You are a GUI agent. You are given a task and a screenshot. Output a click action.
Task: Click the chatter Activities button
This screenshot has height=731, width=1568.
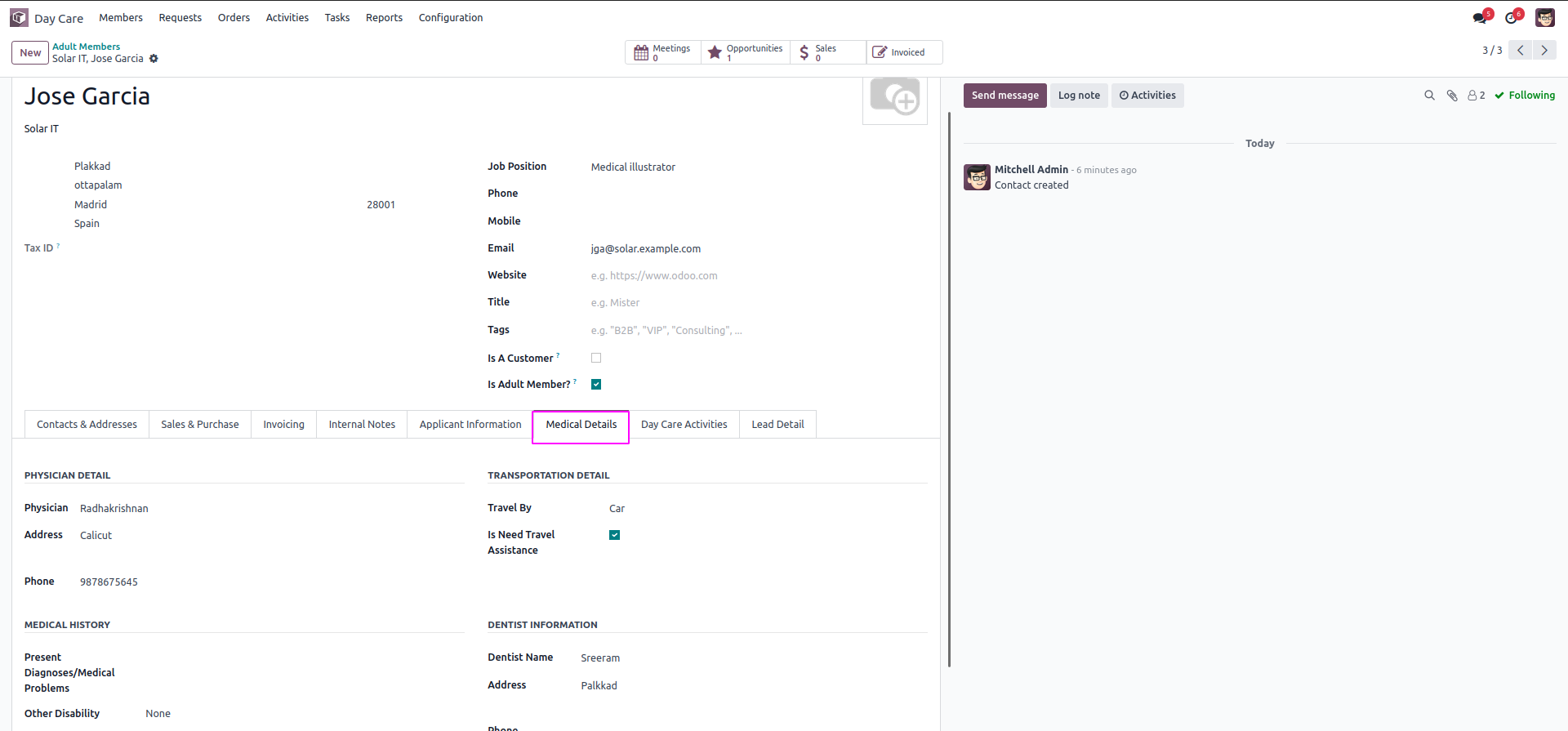1147,96
